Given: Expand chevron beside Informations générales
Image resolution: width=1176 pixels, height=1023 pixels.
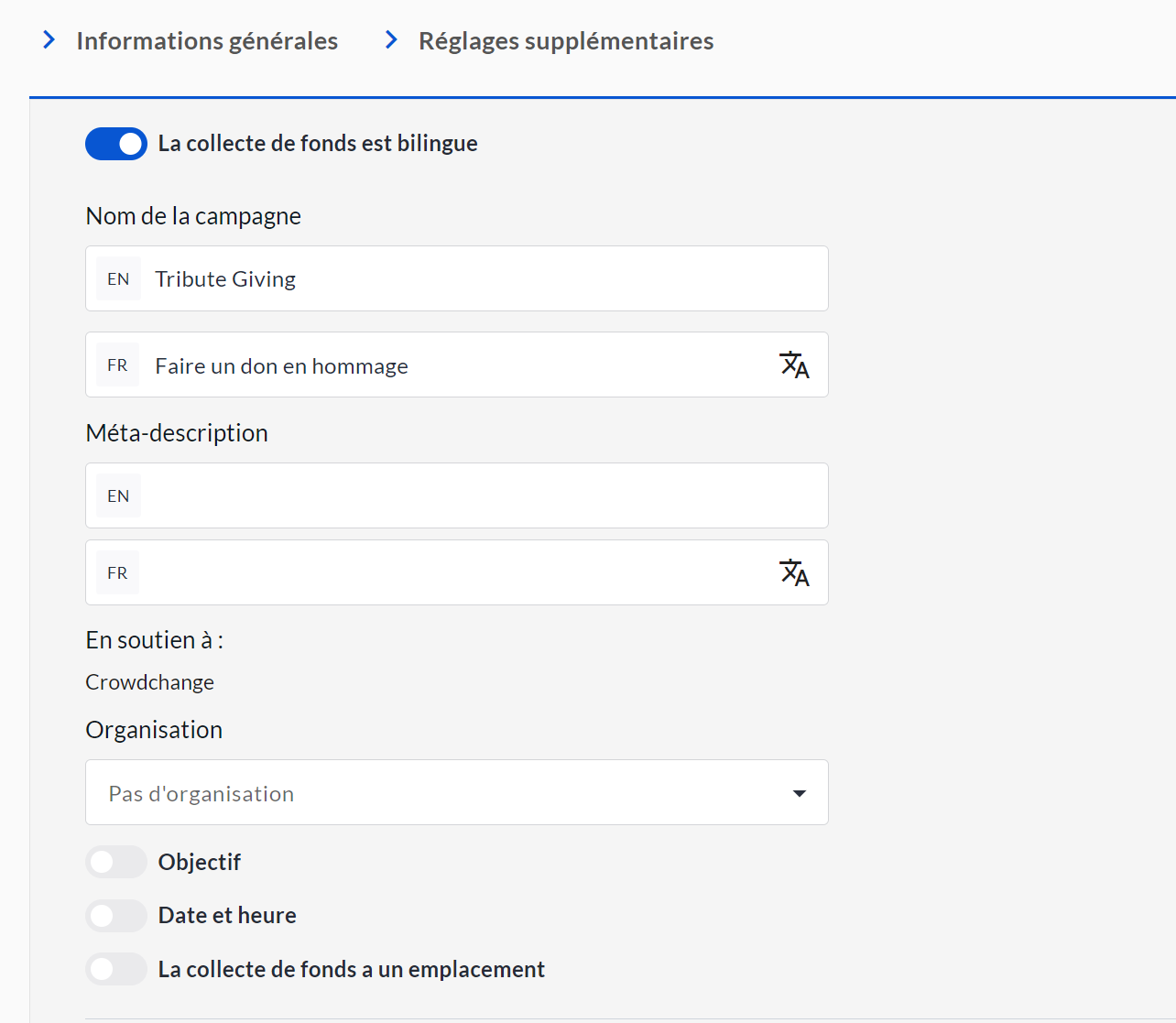Looking at the screenshot, I should tap(49, 40).
